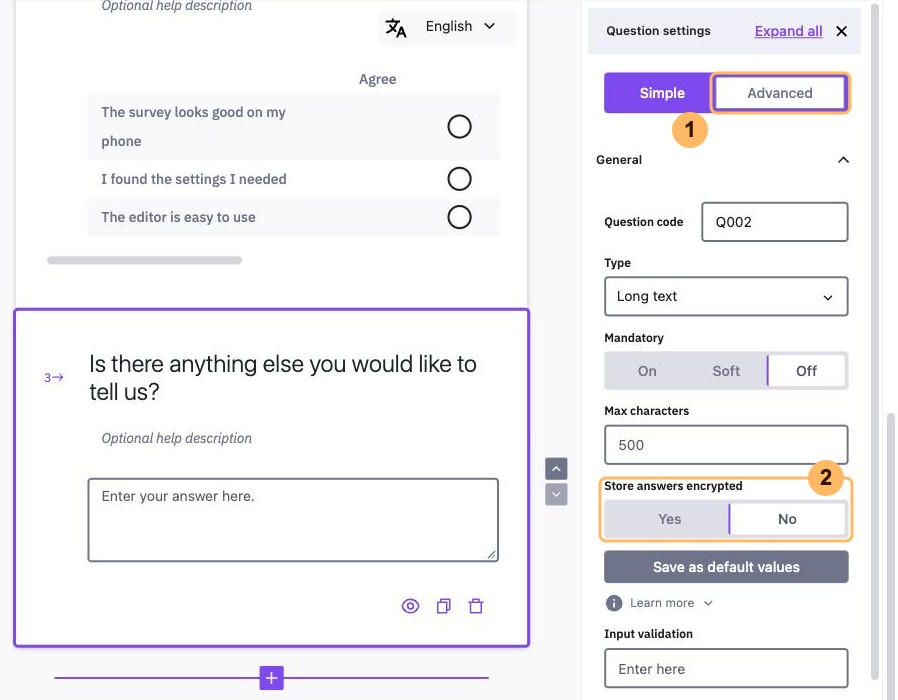The width and height of the screenshot is (898, 700).
Task: Click the 'The editor is easy to use' subquestion text
Action: coord(178,217)
